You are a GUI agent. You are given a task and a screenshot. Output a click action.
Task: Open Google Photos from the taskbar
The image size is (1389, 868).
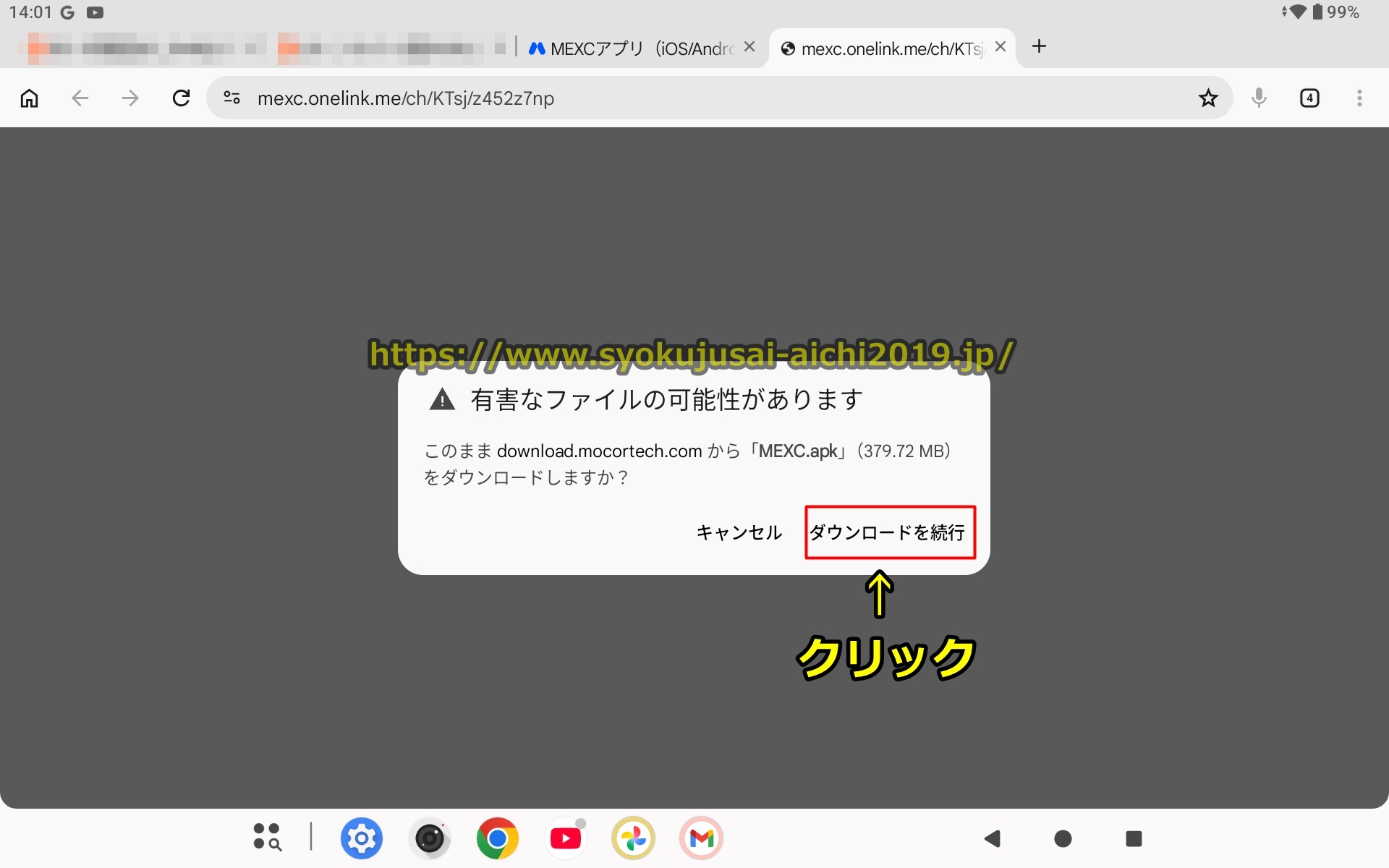click(633, 838)
